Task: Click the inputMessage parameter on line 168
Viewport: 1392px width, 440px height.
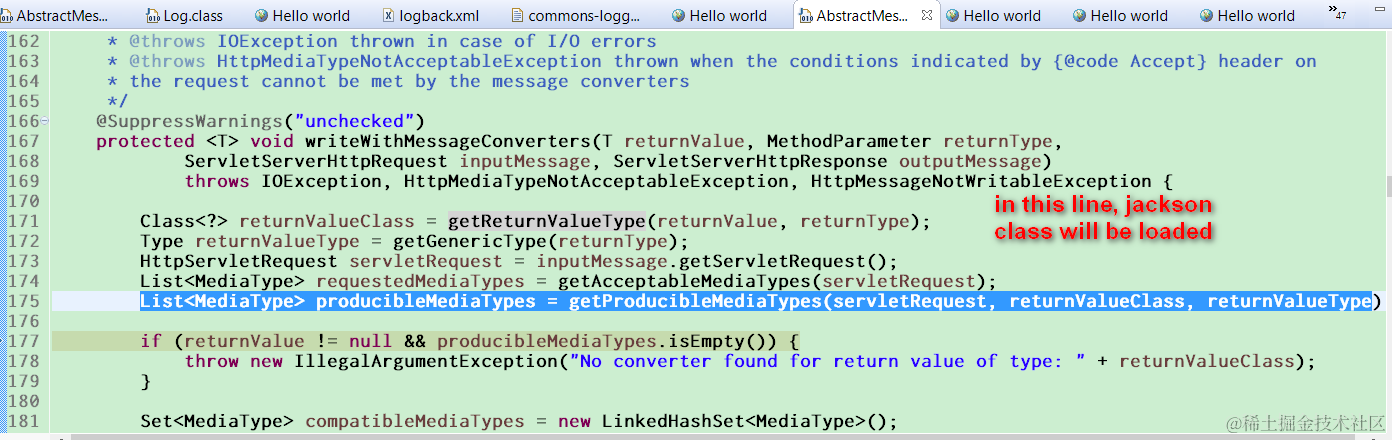Action: tap(524, 161)
